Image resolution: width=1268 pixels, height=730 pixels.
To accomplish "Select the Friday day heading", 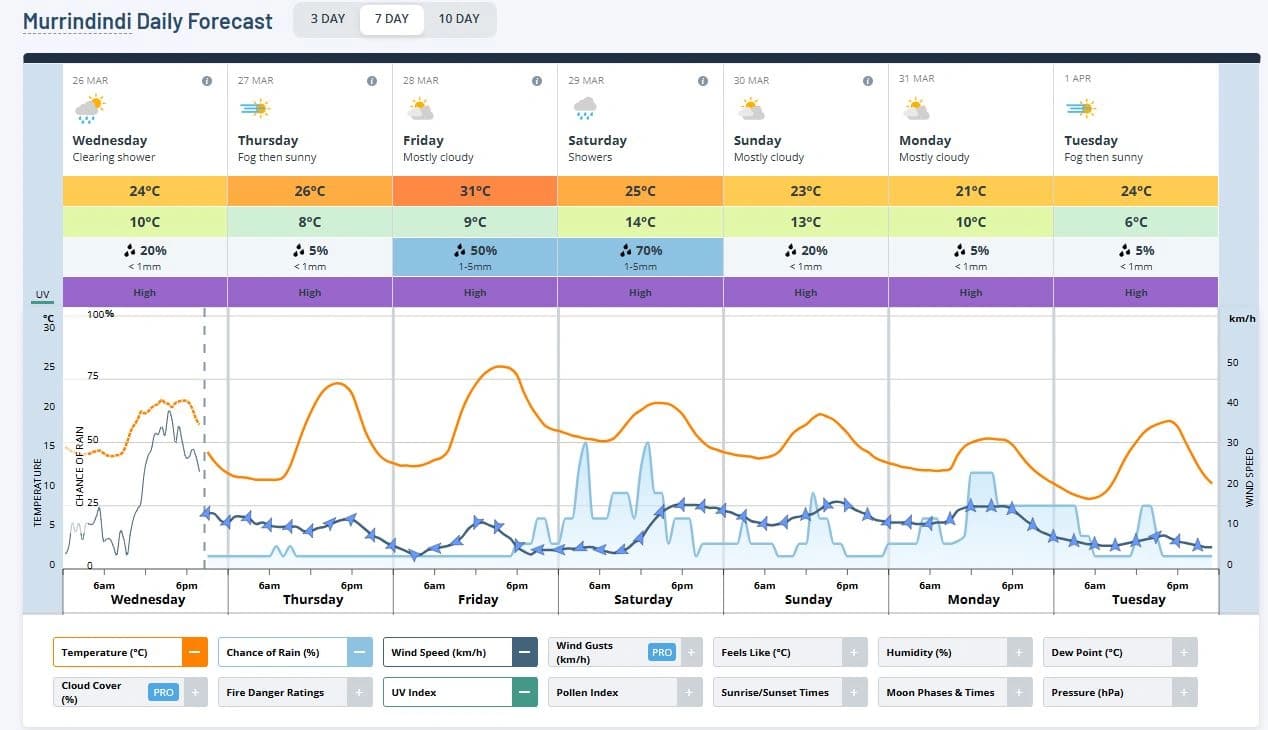I will pyautogui.click(x=423, y=141).
